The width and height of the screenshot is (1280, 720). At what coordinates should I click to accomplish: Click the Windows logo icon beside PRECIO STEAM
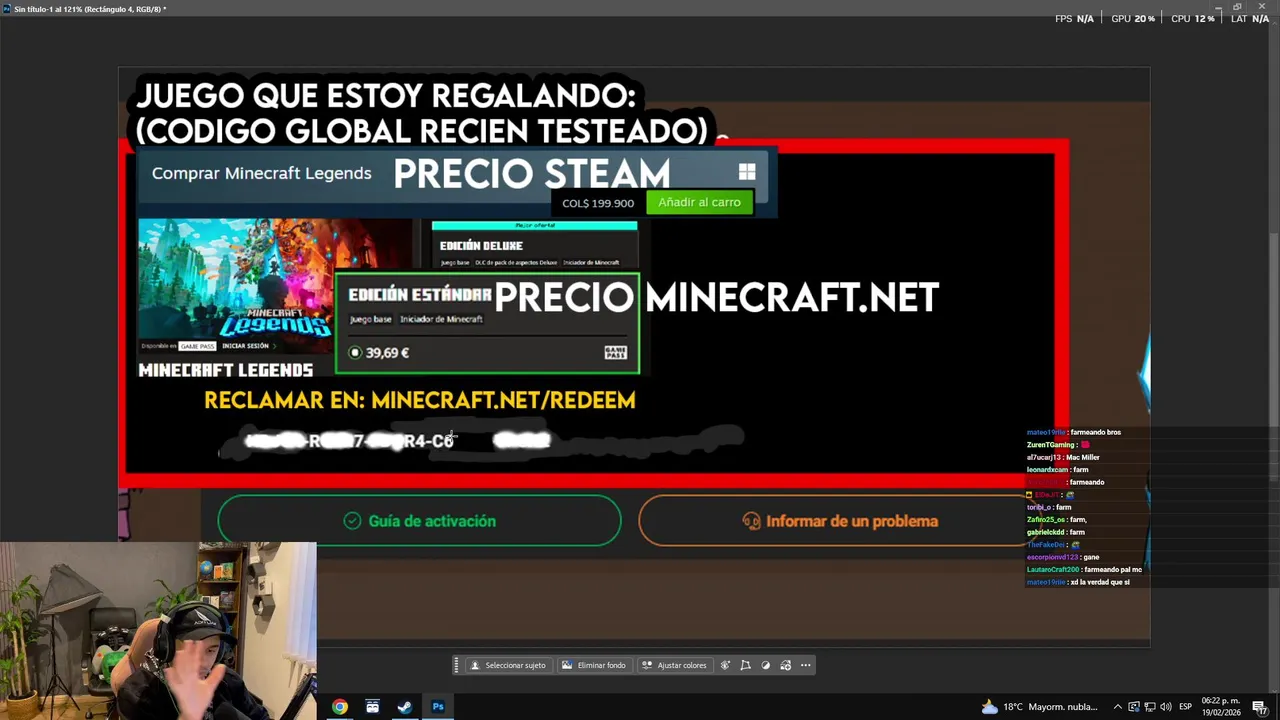click(x=747, y=172)
